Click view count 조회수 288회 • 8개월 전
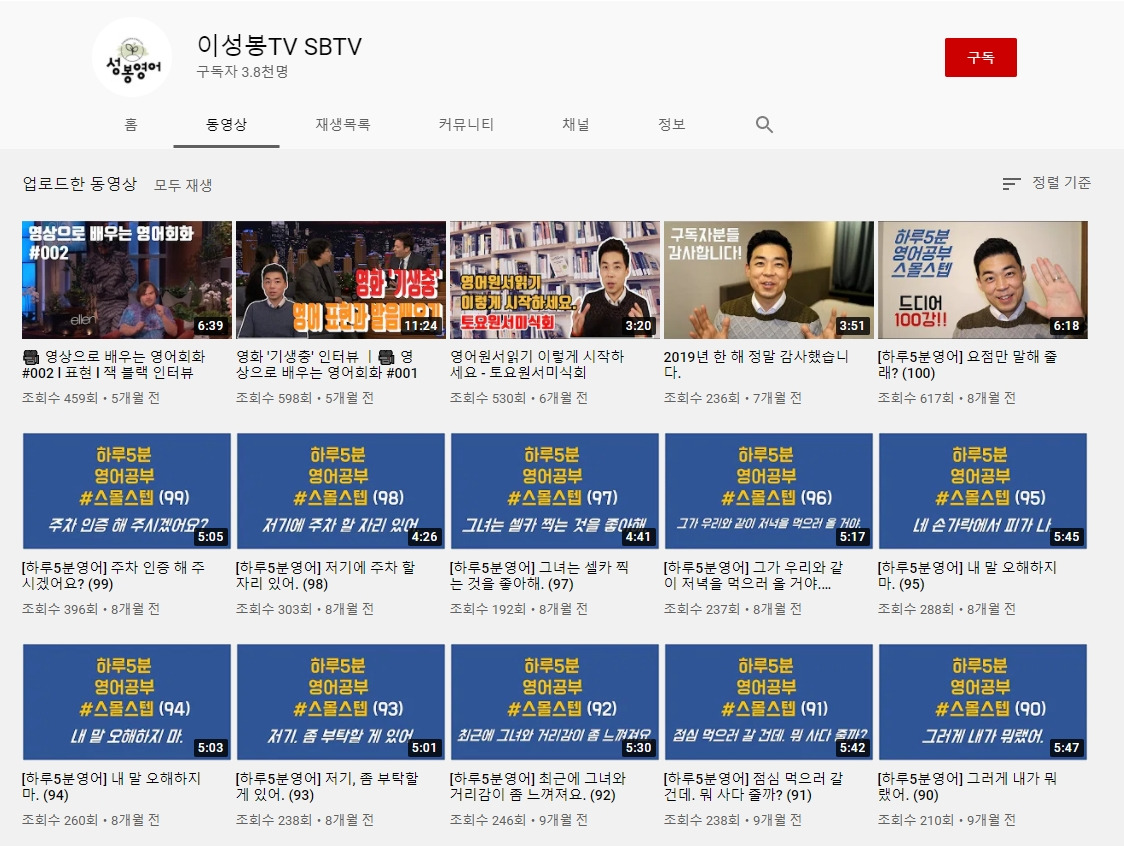This screenshot has width=1124, height=846. coord(947,609)
